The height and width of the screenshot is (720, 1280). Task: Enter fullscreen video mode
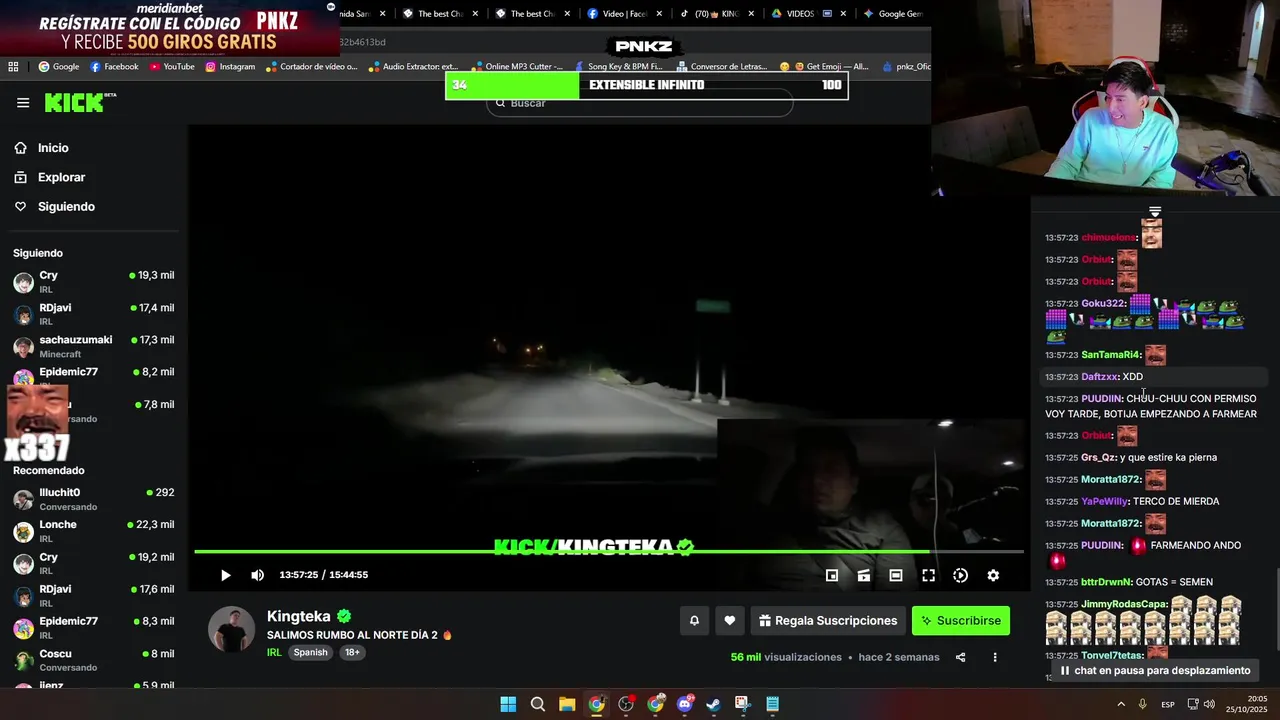coord(928,575)
